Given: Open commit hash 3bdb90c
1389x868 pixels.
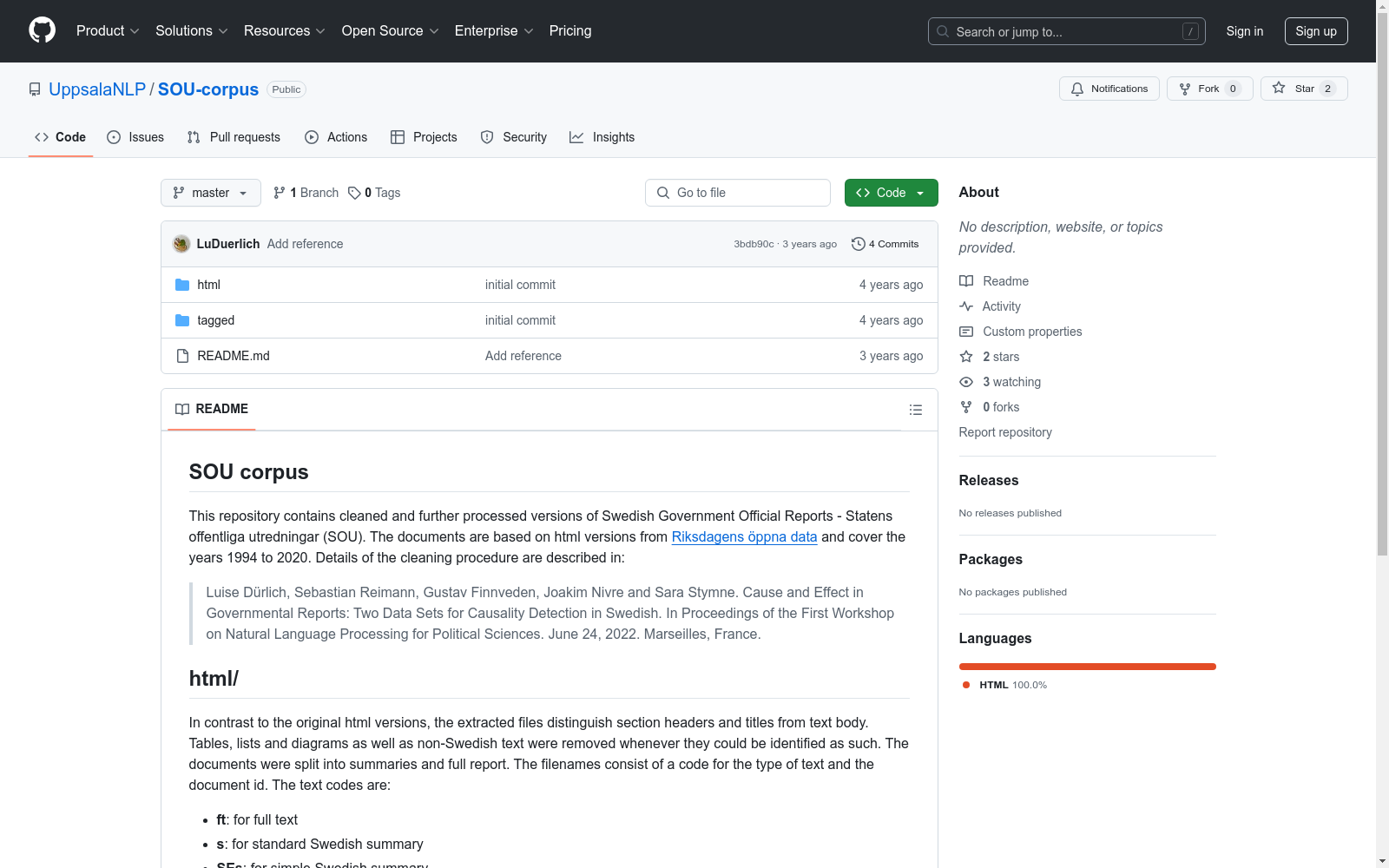Looking at the screenshot, I should [x=754, y=244].
